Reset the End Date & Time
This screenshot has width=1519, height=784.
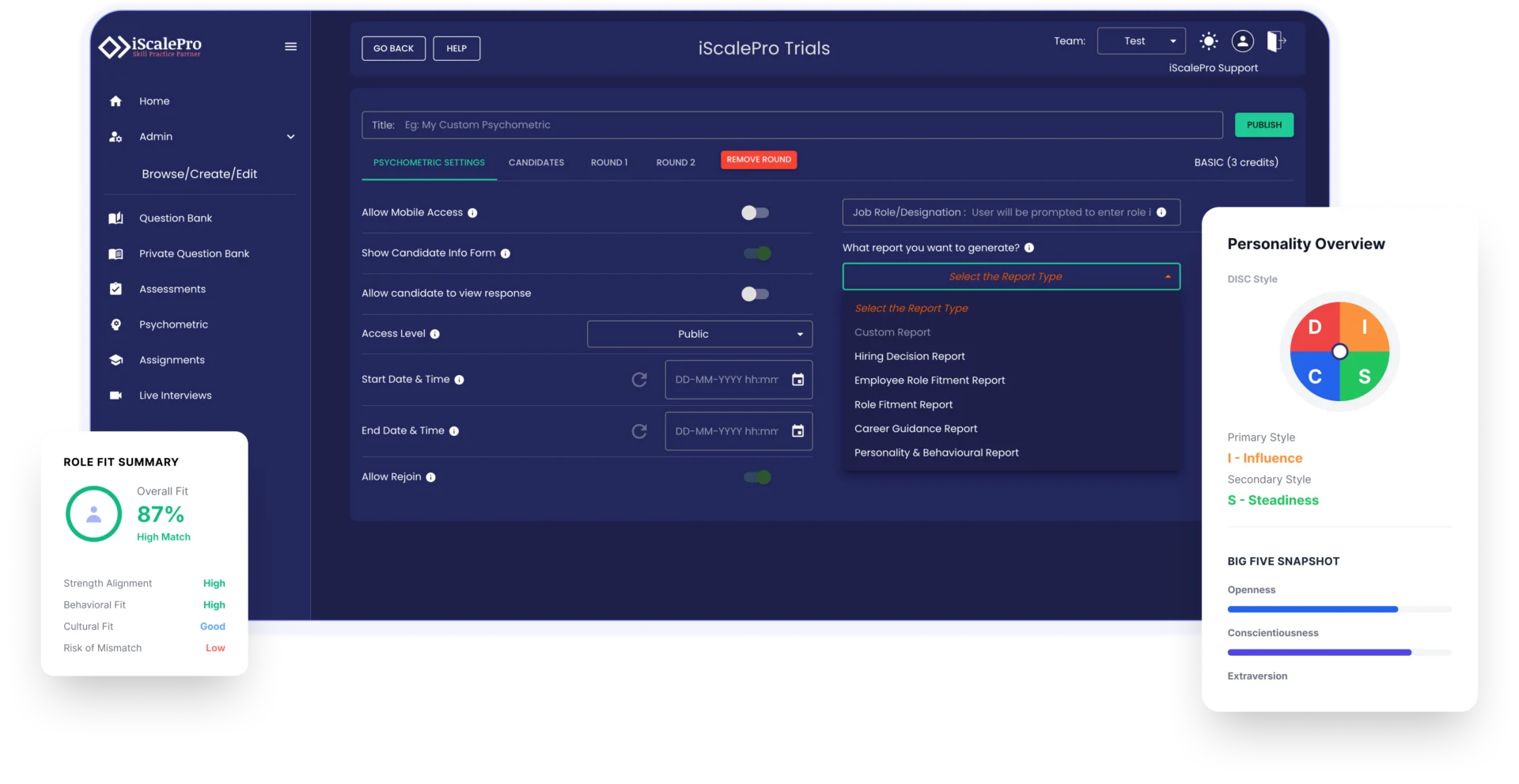639,431
